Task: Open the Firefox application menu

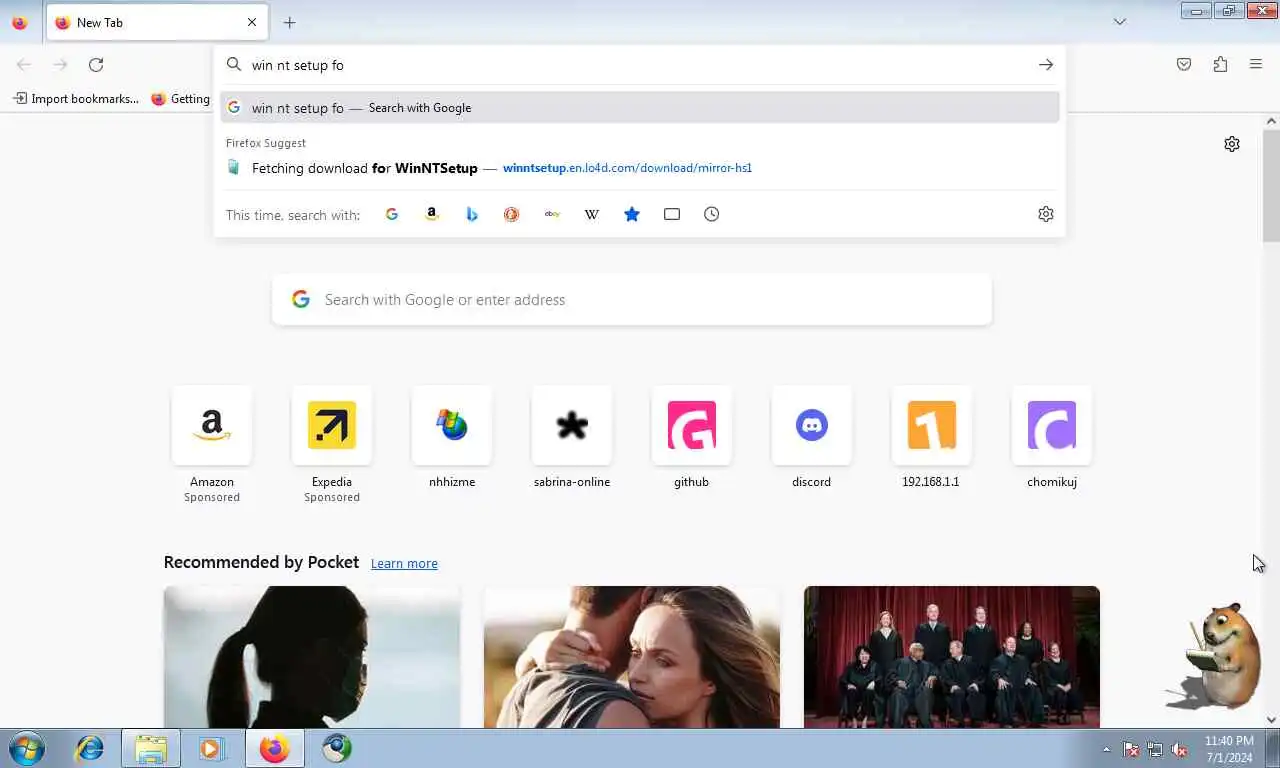Action: (x=1256, y=65)
